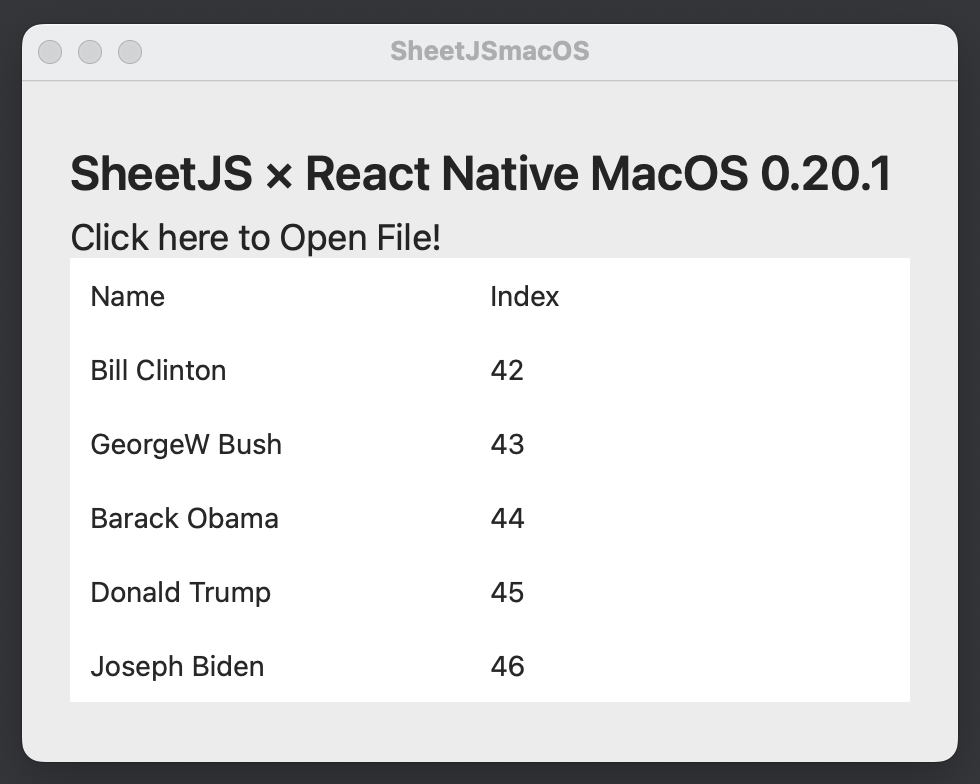Viewport: 980px width, 784px height.
Task: Click the index value 45
Action: click(507, 593)
